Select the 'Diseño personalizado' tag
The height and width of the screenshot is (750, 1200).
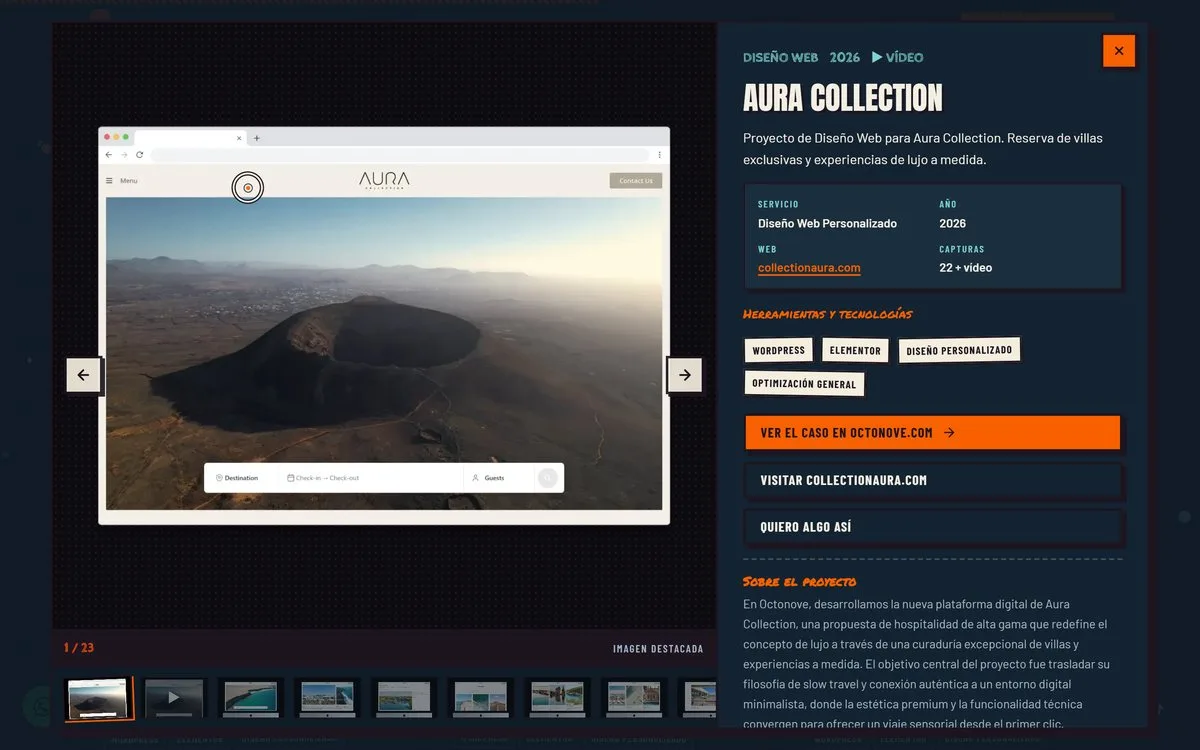tap(959, 350)
